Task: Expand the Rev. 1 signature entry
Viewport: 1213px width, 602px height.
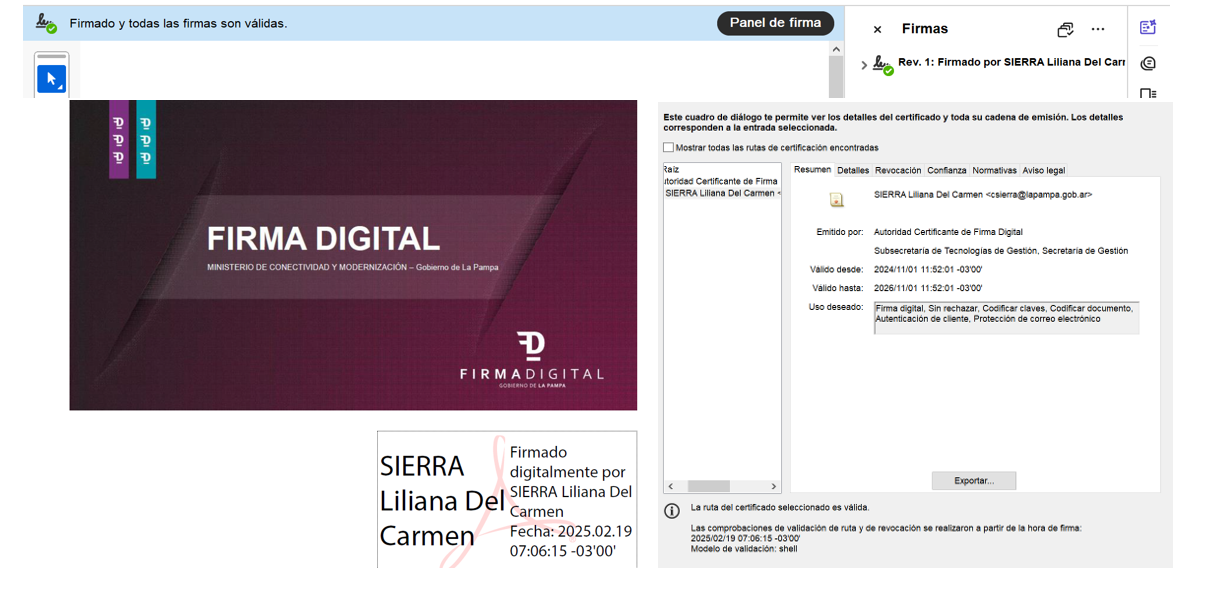Action: coord(864,63)
